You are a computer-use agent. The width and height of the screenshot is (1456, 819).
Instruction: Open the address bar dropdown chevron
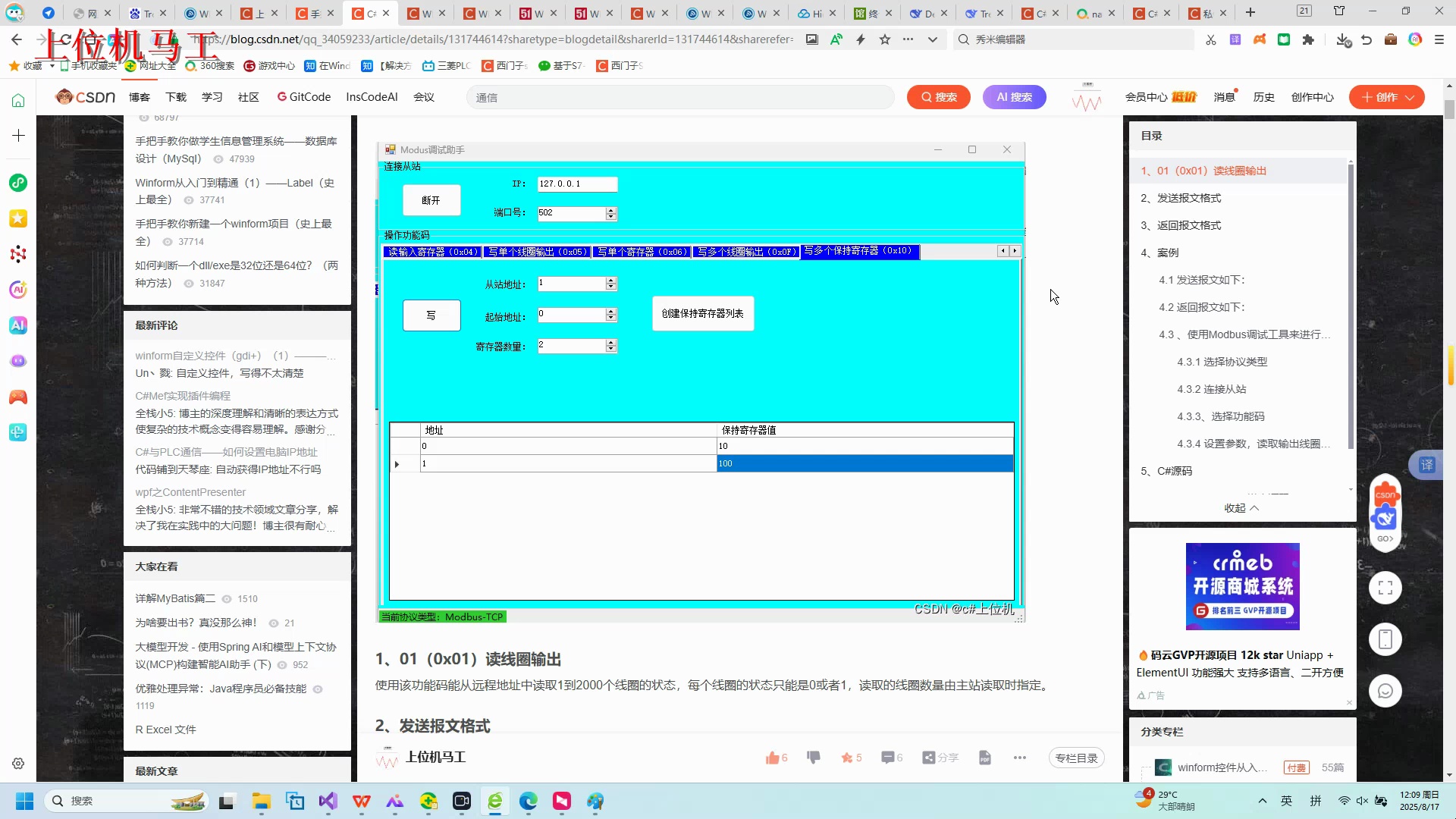click(x=932, y=39)
